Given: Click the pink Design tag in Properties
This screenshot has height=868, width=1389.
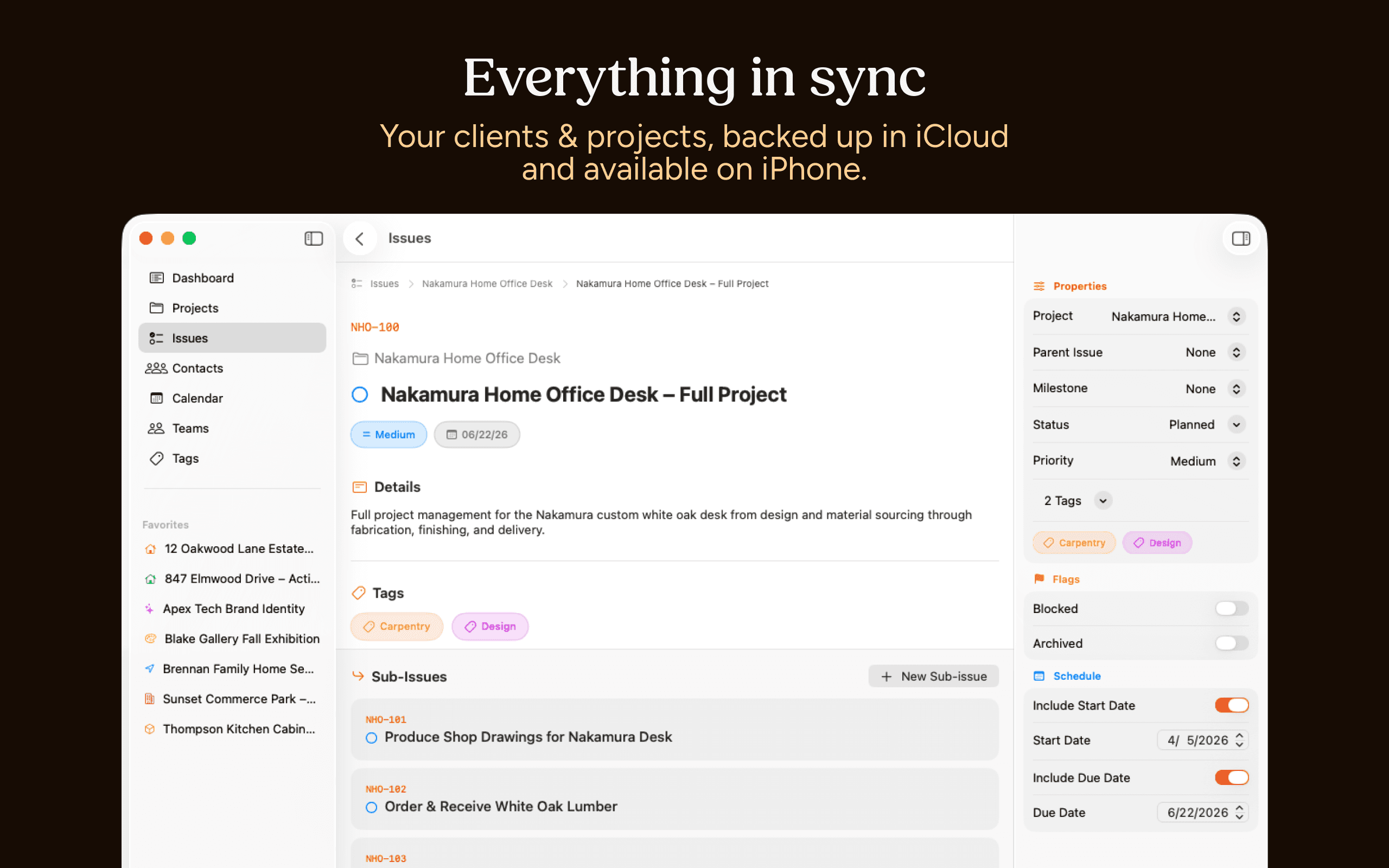Looking at the screenshot, I should click(x=1157, y=542).
